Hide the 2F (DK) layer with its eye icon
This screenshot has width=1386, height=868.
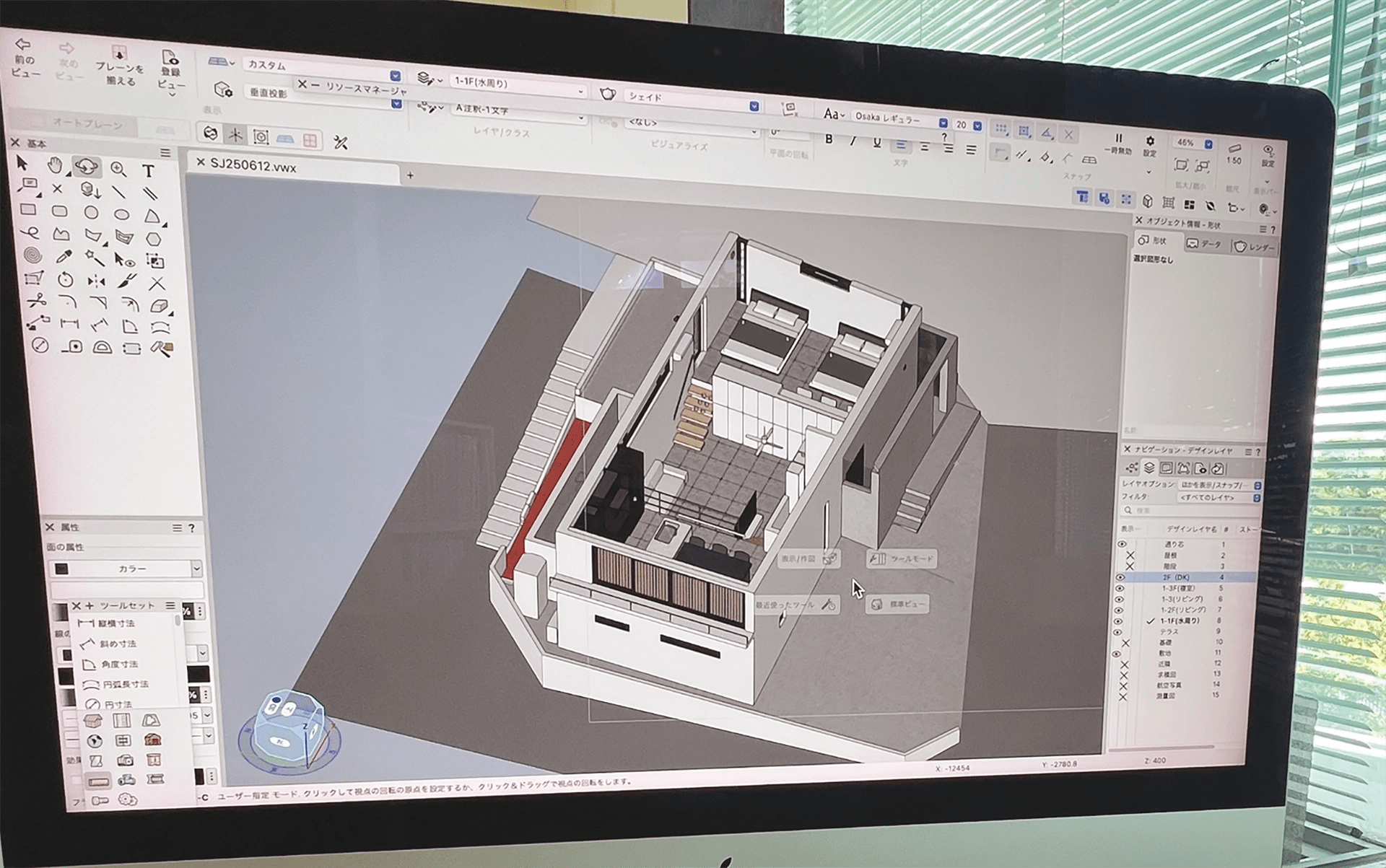tap(1121, 577)
